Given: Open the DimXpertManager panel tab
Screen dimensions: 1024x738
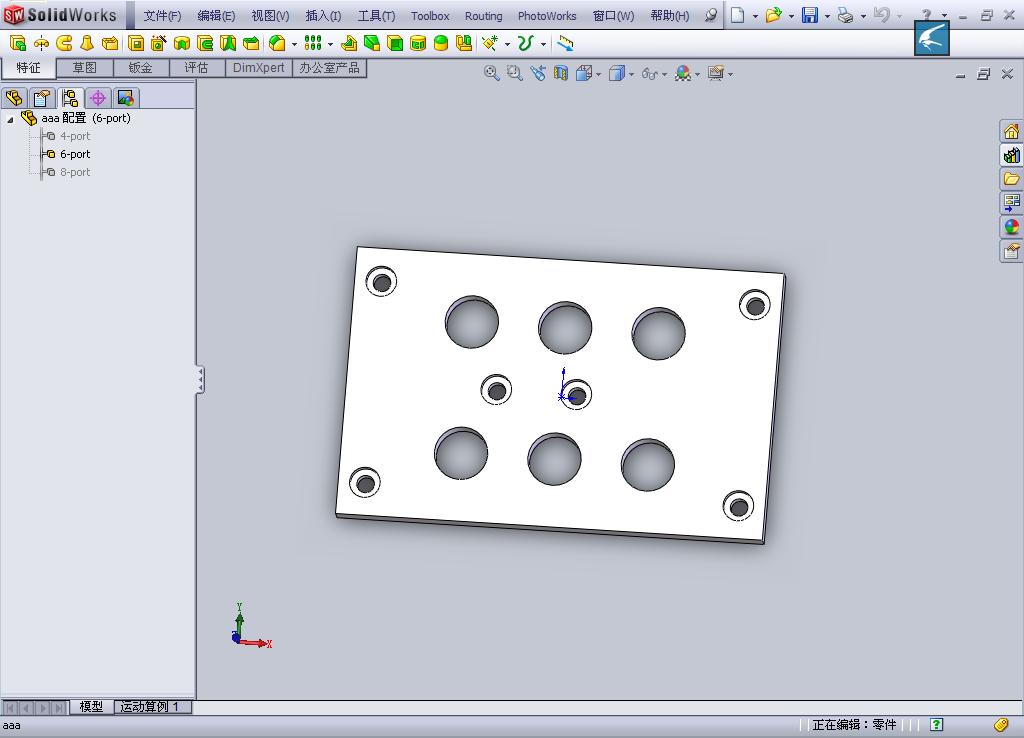Looking at the screenshot, I should coord(98,98).
